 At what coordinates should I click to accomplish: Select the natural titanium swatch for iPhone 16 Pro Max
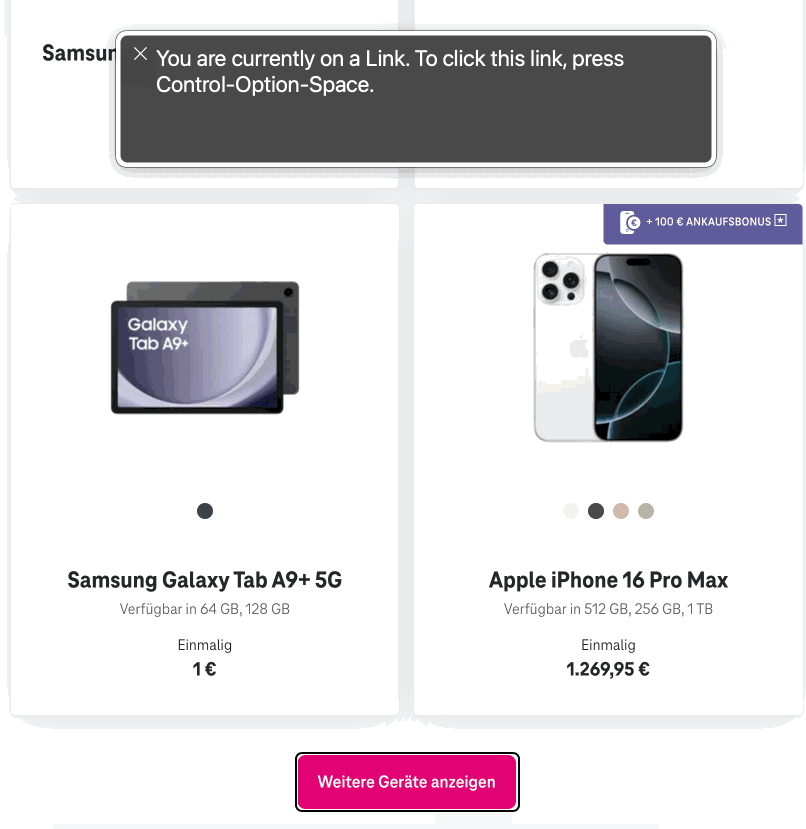click(x=645, y=511)
